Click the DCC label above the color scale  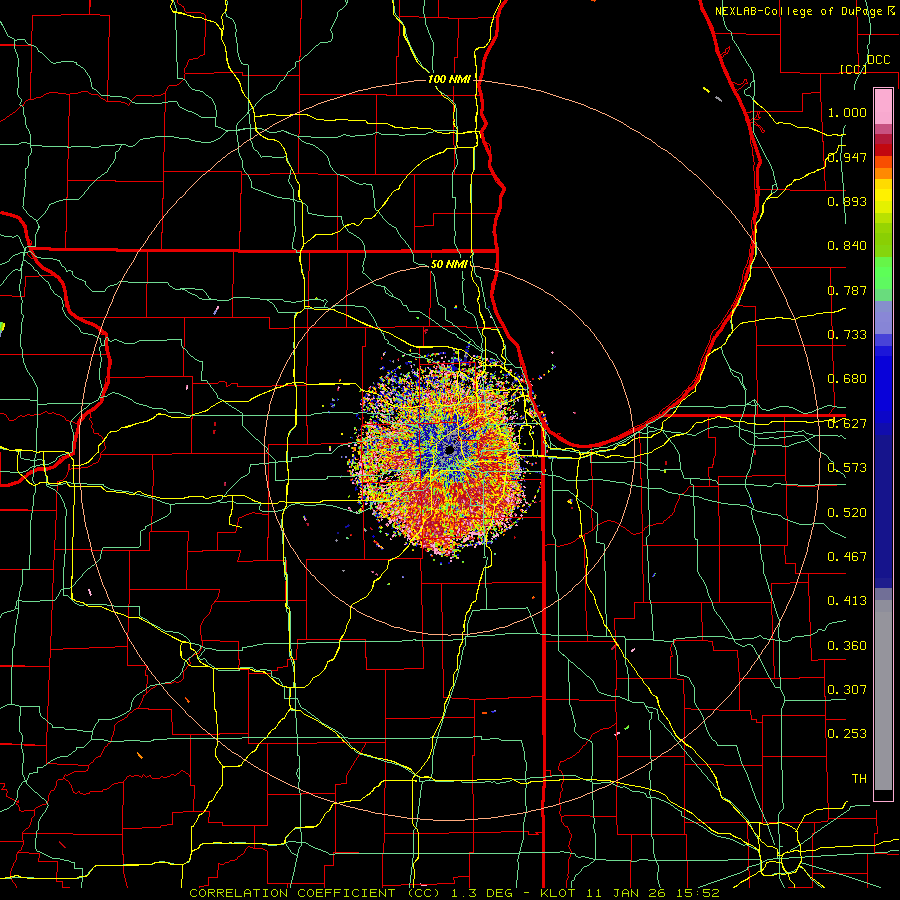tap(878, 60)
